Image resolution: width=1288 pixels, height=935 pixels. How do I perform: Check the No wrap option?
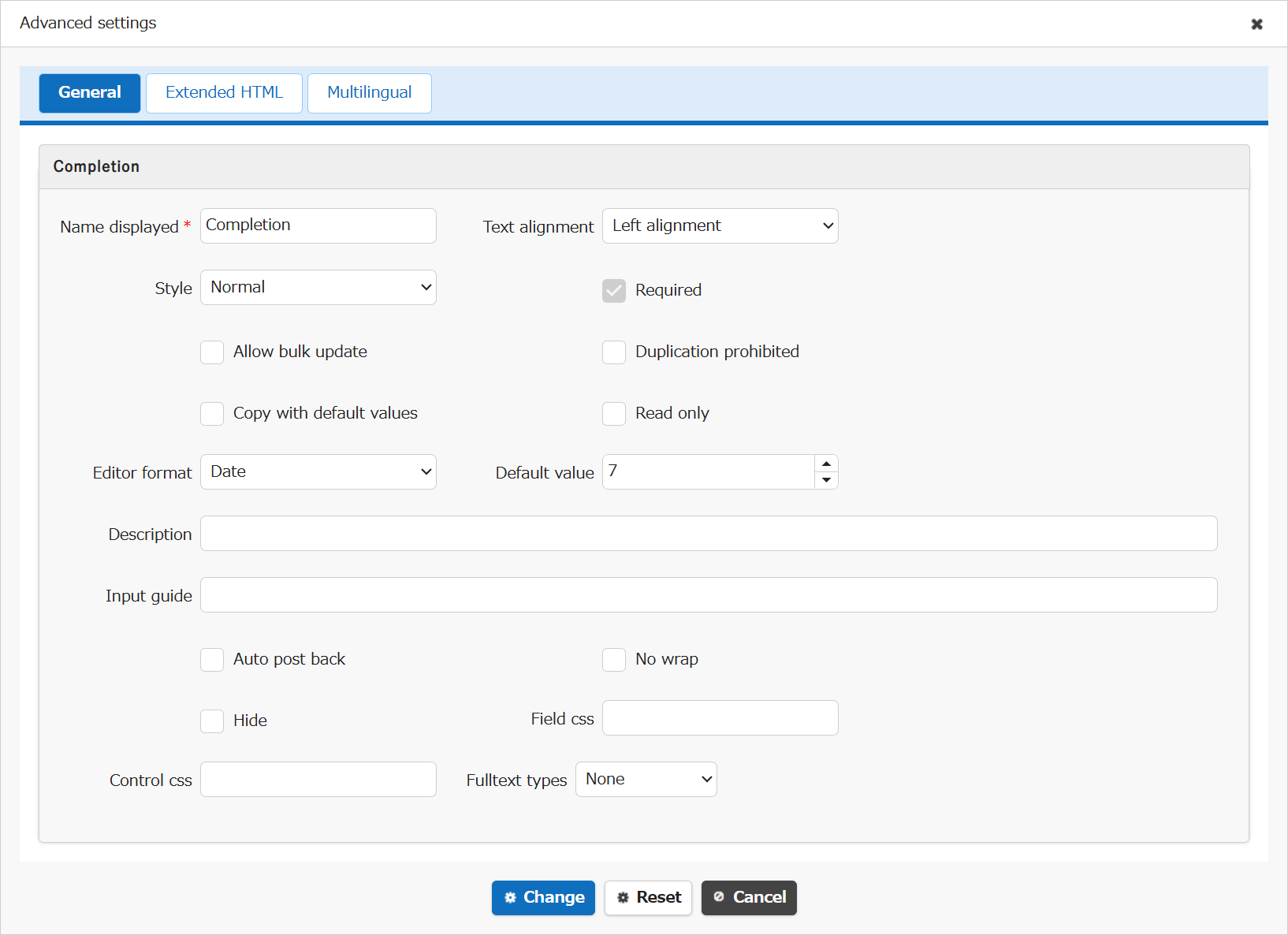(614, 659)
